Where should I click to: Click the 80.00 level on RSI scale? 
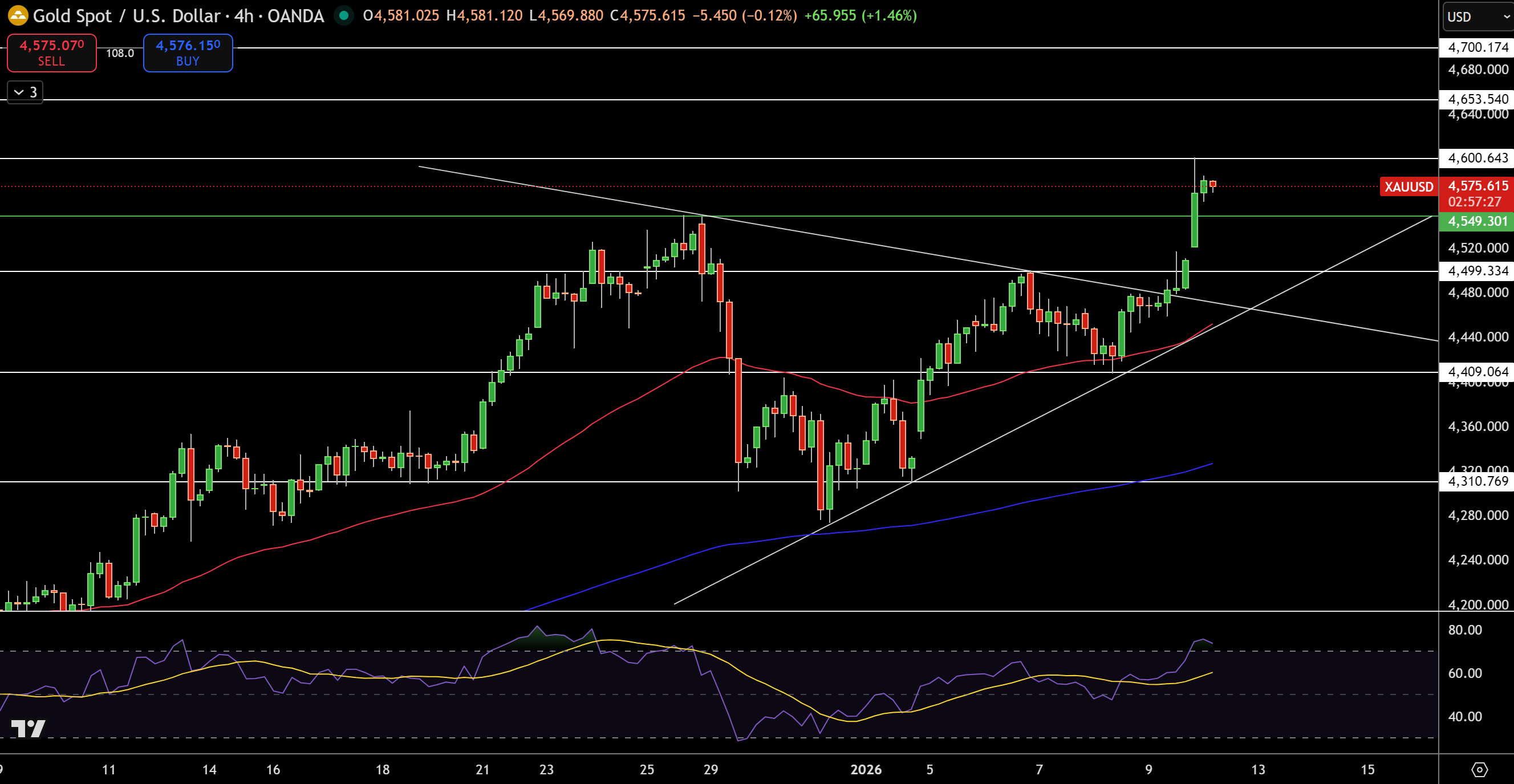1464,629
